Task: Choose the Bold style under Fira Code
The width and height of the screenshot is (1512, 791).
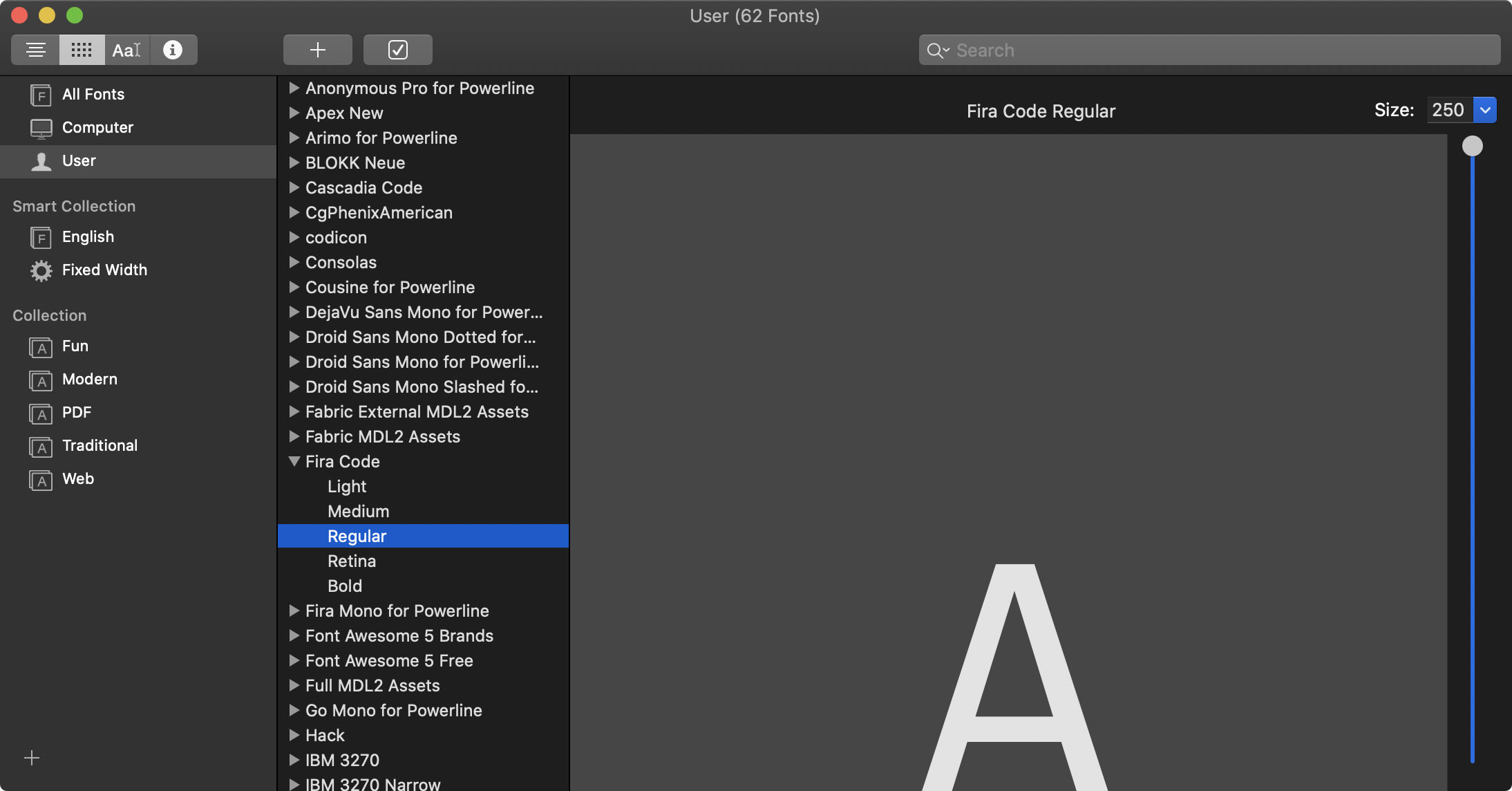Action: point(344,586)
